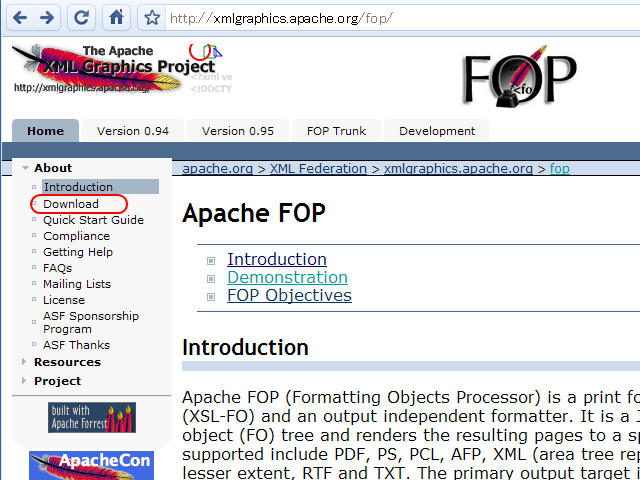Open the Version 0.95 tab
Screen dimensions: 640x480
coord(238,131)
